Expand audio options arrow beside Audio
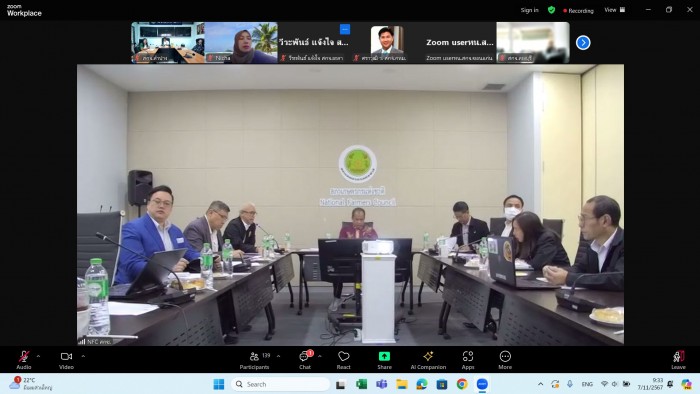Viewport: 700px width, 394px height. click(x=38, y=356)
